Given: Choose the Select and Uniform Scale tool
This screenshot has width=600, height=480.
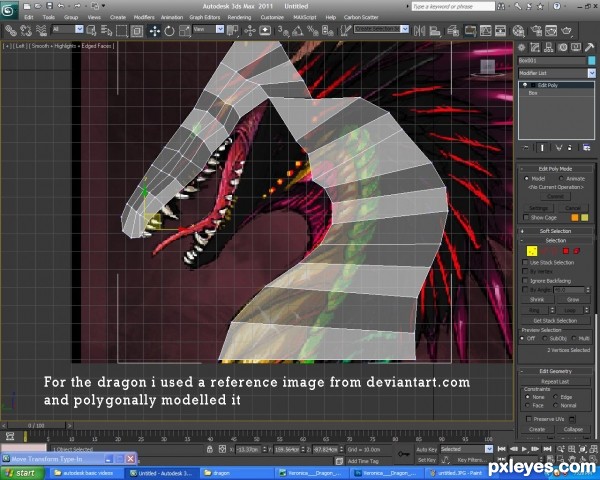Looking at the screenshot, I should click(185, 31).
